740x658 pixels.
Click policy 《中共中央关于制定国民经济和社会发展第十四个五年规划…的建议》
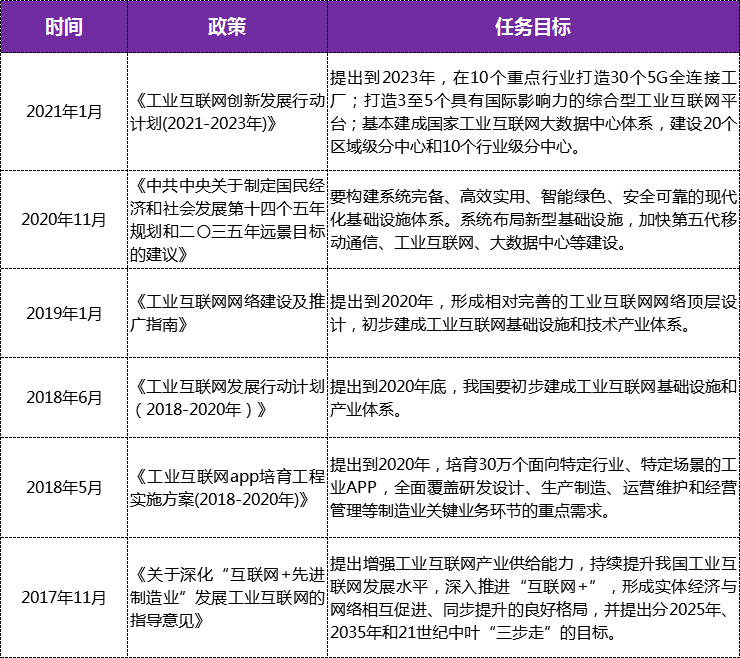tap(227, 219)
